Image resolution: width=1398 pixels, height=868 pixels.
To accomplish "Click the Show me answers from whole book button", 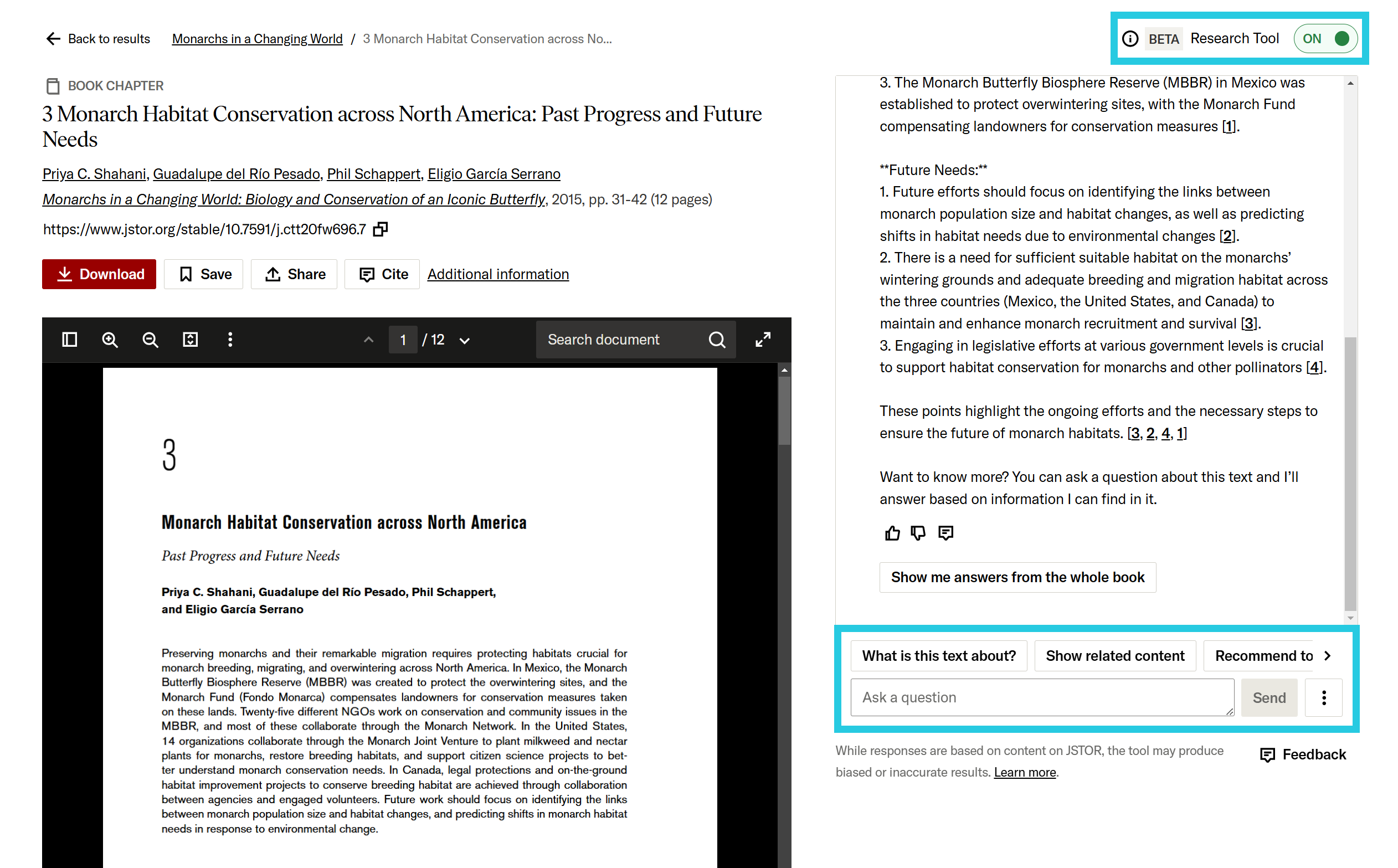I will [1018, 577].
